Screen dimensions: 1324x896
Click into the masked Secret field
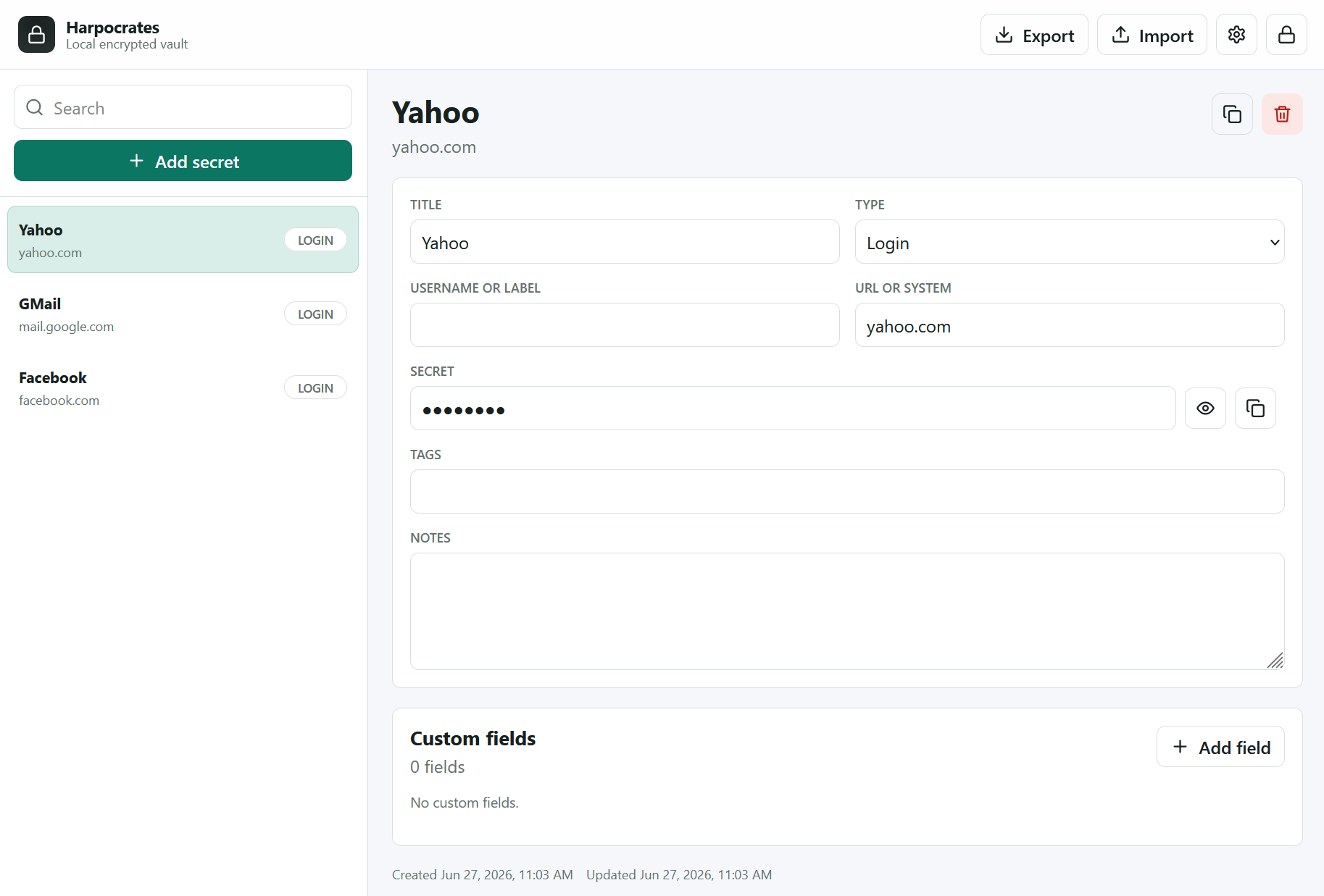(793, 409)
